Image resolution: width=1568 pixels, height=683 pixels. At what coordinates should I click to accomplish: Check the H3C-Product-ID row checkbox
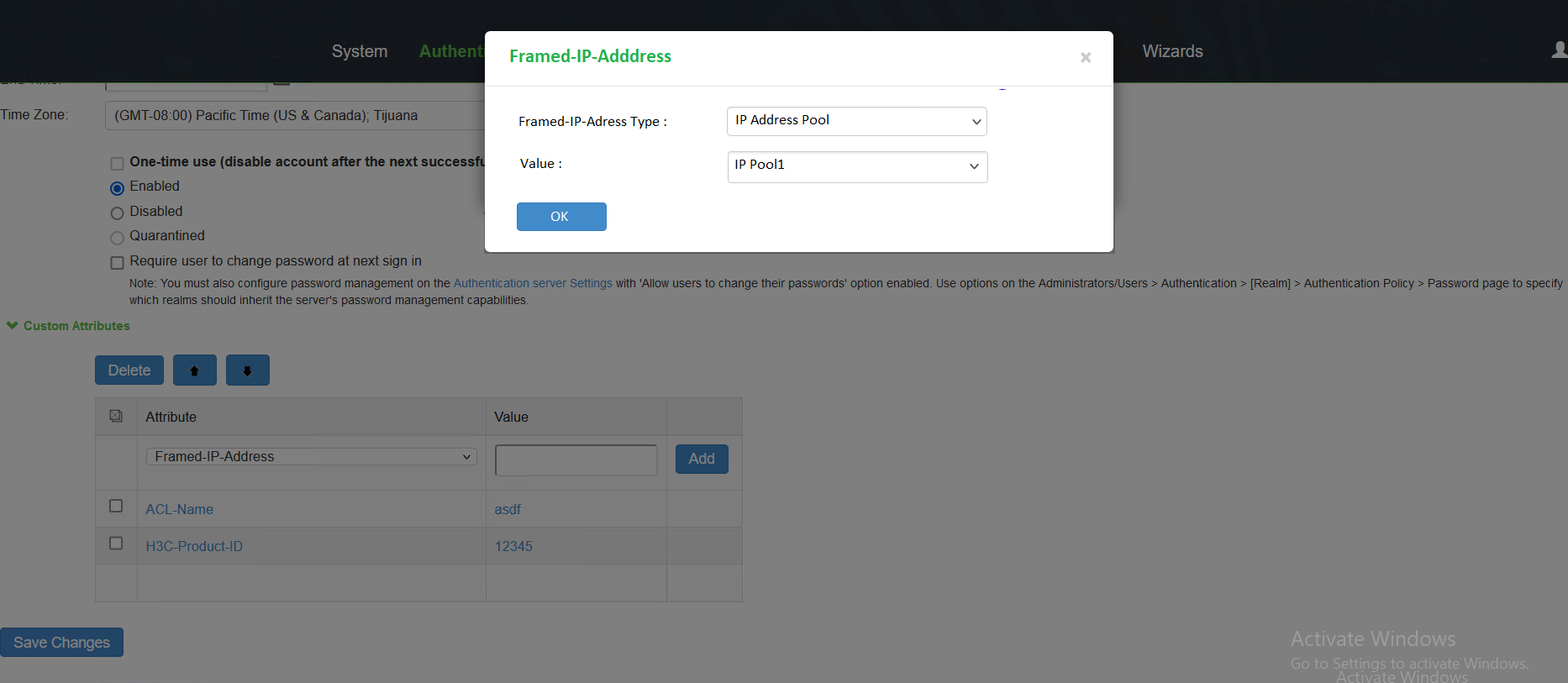(x=115, y=543)
